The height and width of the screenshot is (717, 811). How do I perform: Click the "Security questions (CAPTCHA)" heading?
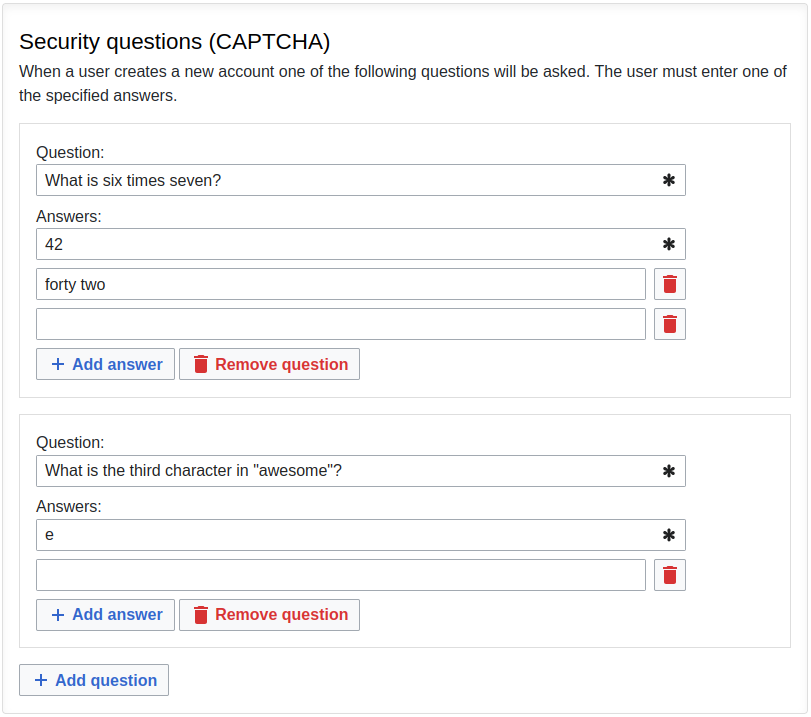[x=175, y=42]
